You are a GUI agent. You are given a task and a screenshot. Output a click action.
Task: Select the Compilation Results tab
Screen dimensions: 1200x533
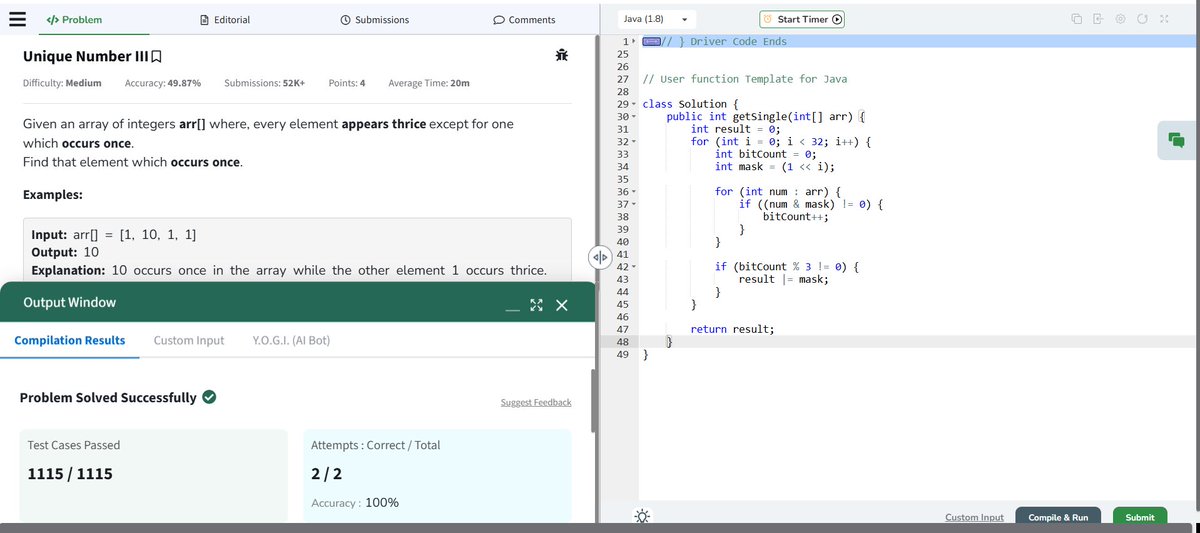[70, 340]
